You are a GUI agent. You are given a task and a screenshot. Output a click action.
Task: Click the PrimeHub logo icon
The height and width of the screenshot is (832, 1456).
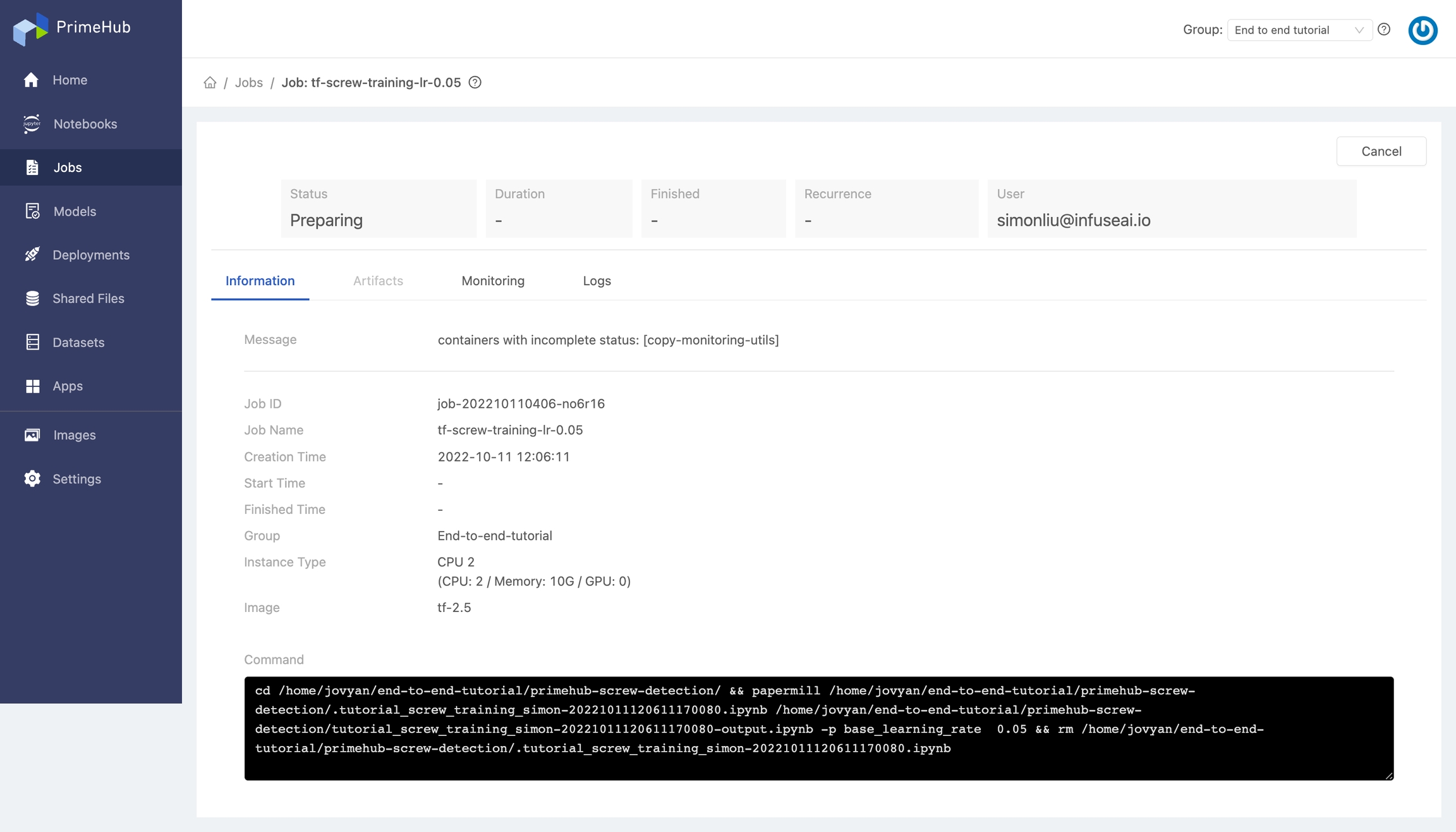click(30, 28)
